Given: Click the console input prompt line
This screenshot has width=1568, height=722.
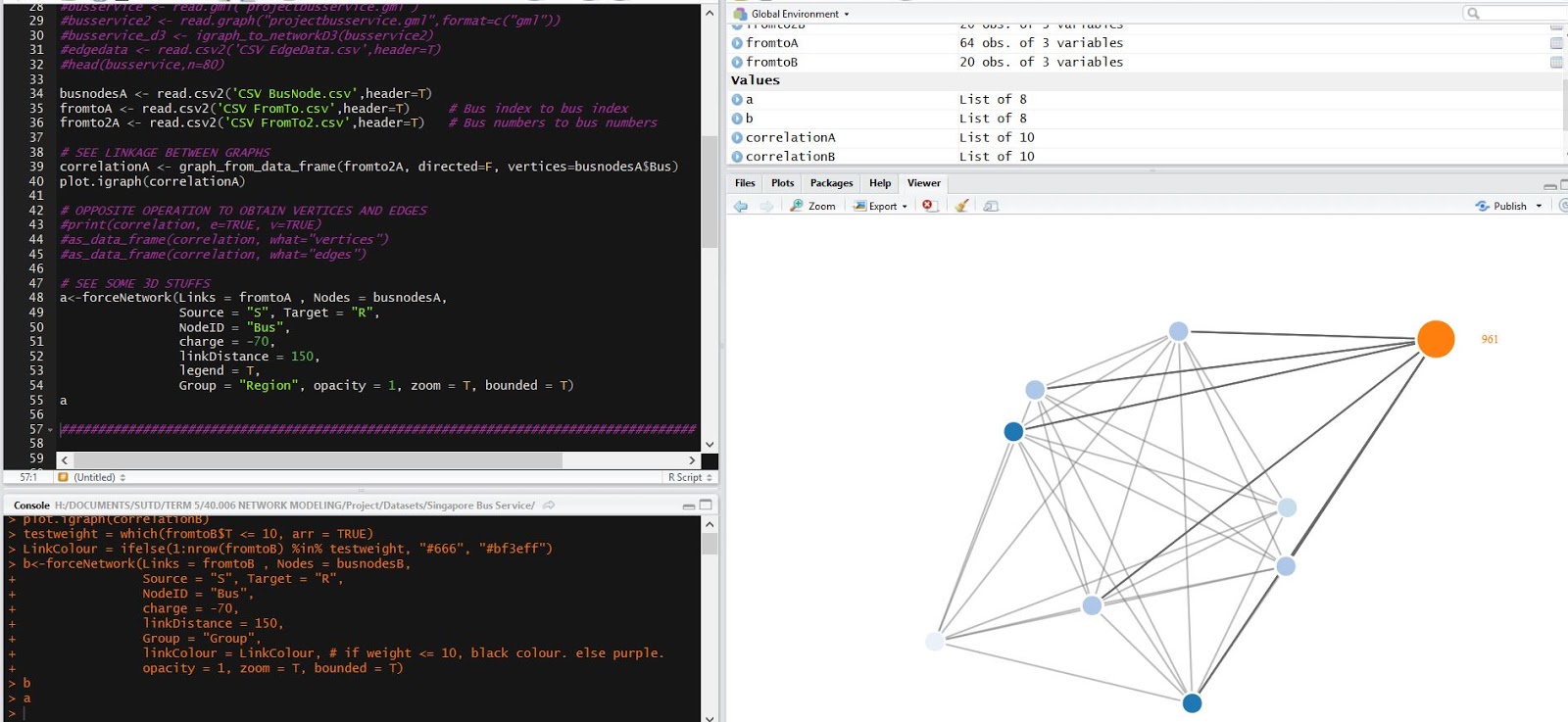Looking at the screenshot, I should click(x=353, y=713).
